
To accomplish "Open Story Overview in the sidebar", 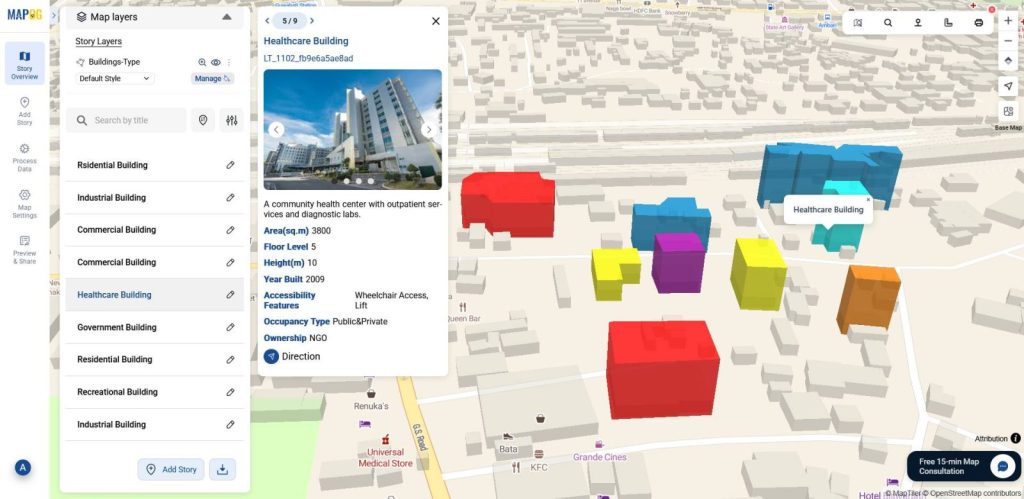I will pos(25,63).
